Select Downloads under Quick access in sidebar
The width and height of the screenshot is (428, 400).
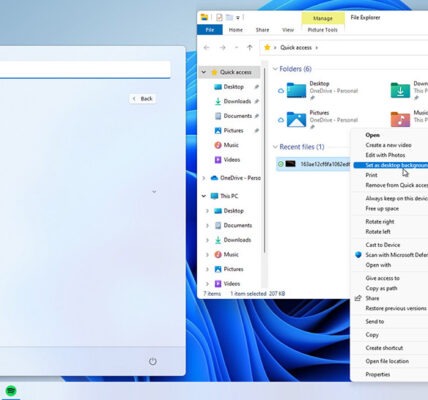point(237,101)
